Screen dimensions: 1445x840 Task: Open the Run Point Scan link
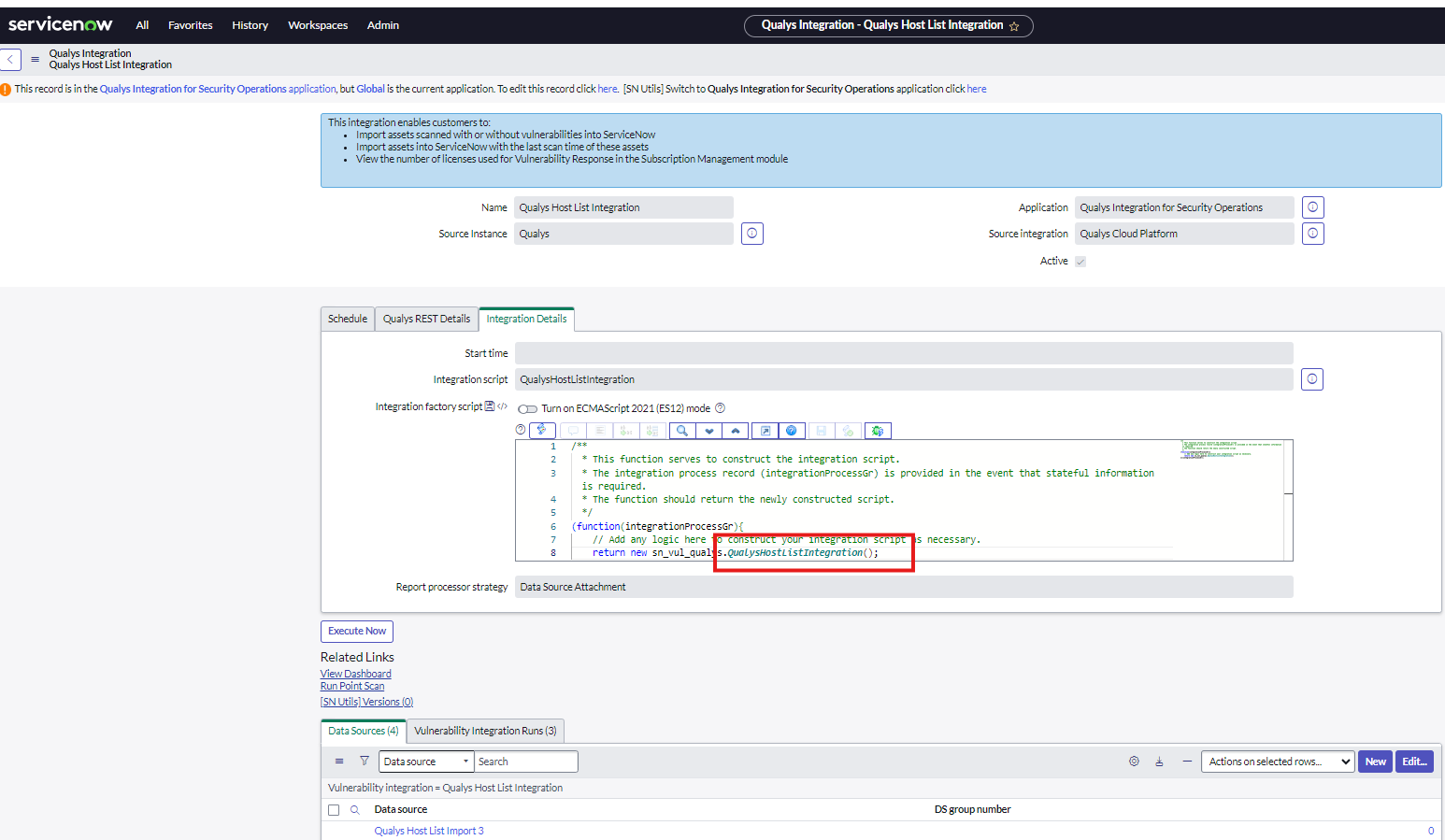(352, 686)
